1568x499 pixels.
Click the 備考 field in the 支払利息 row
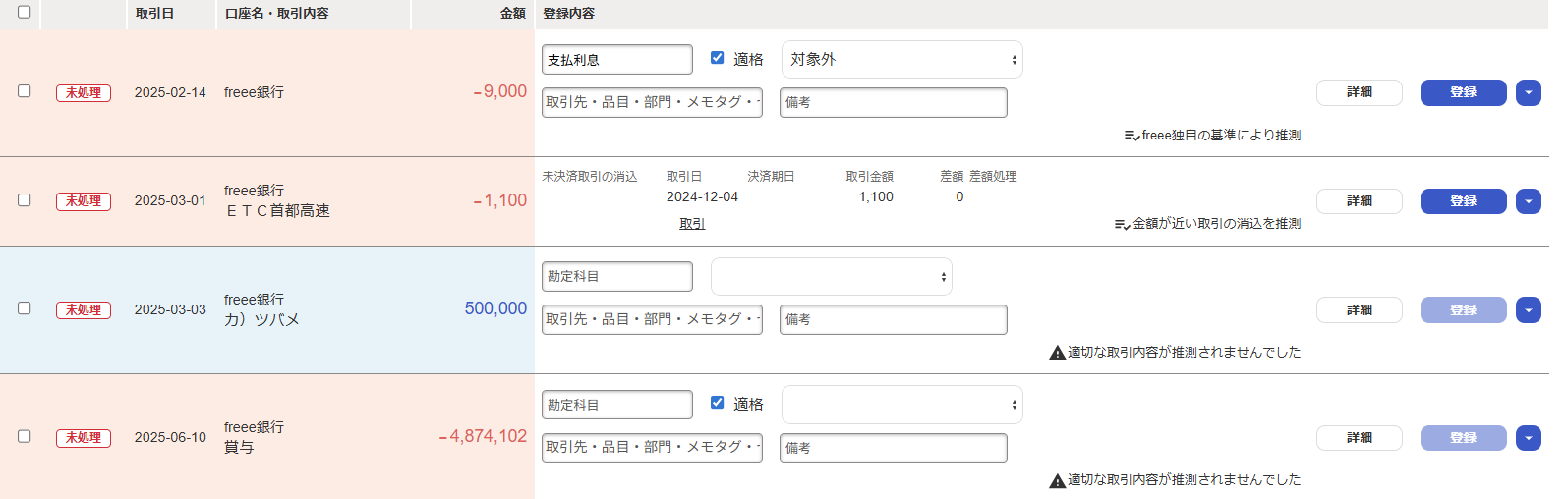(893, 102)
